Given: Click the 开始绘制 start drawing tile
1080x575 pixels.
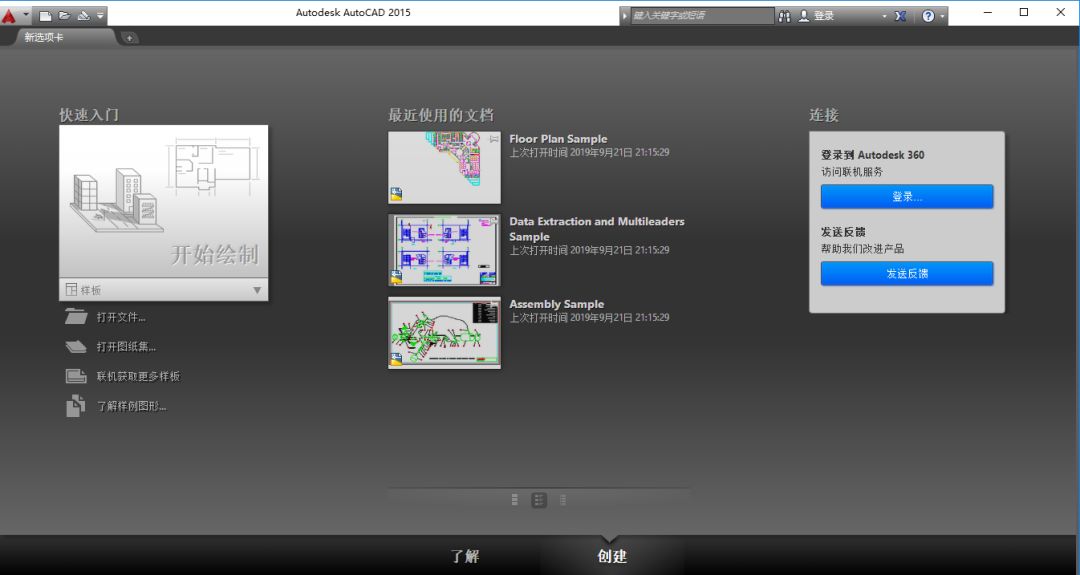Looking at the screenshot, I should 163,201.
